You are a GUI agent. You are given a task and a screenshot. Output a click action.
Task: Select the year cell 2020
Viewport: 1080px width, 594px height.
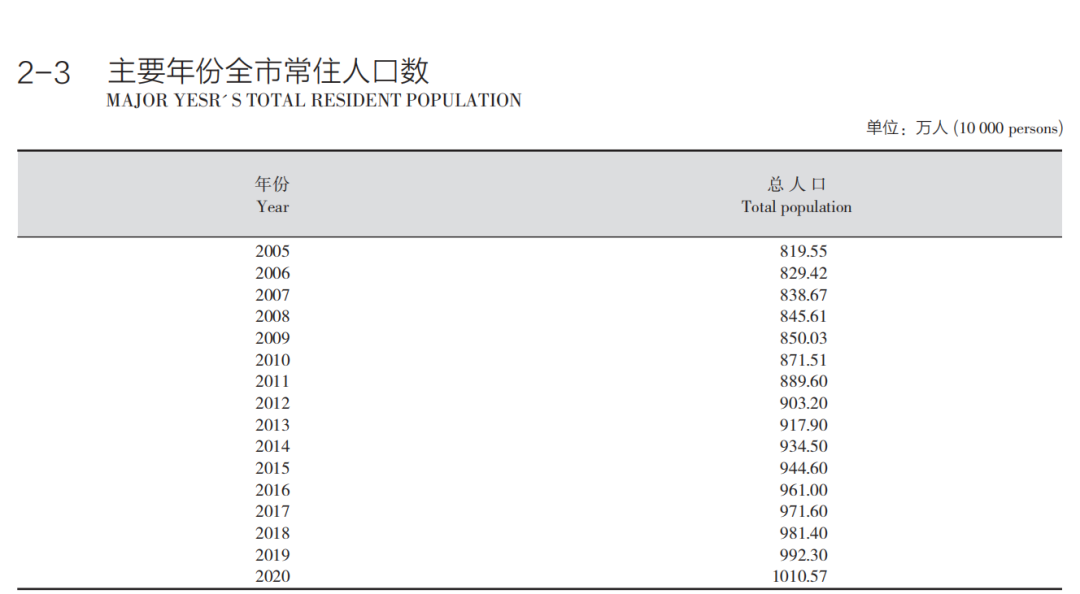click(x=273, y=577)
